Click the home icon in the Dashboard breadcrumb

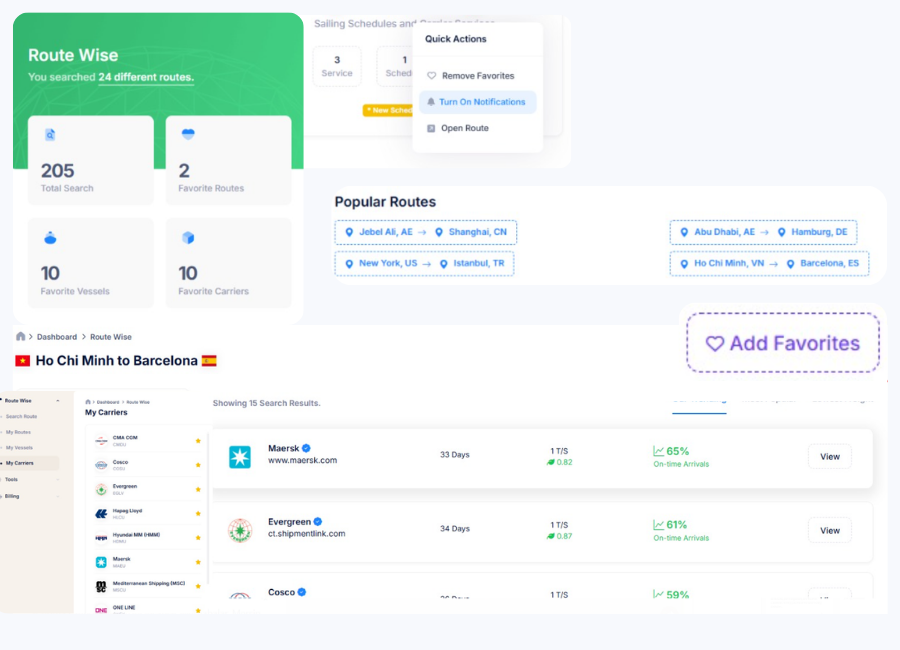(21, 337)
